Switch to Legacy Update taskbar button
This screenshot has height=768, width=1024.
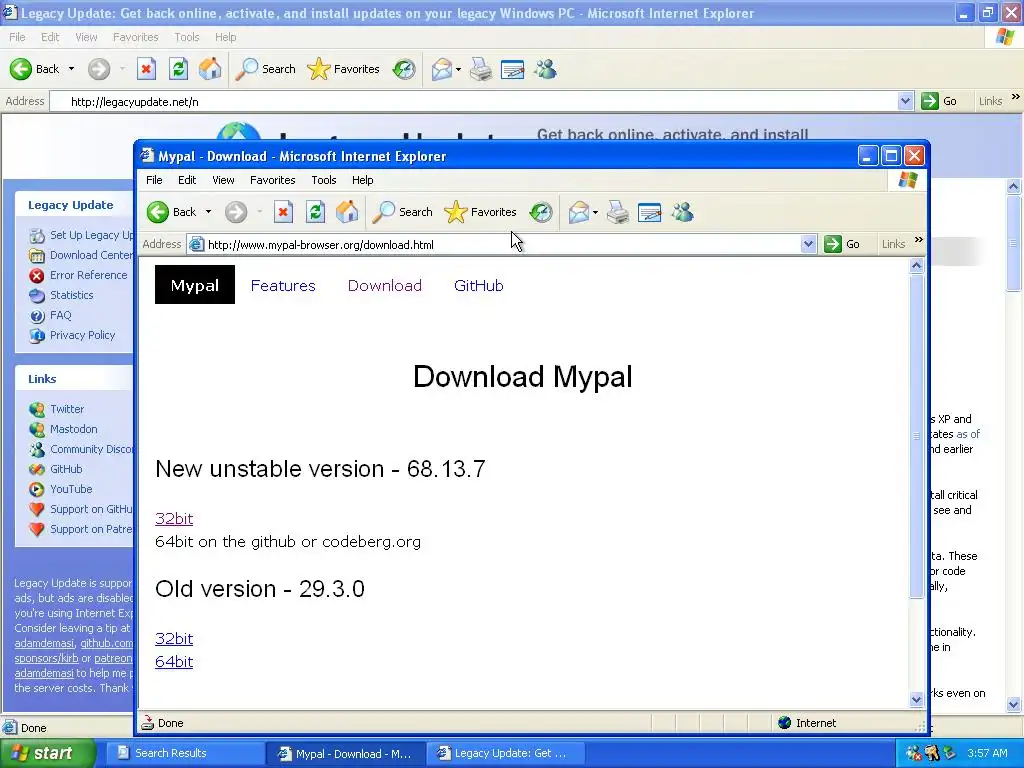tap(505, 754)
